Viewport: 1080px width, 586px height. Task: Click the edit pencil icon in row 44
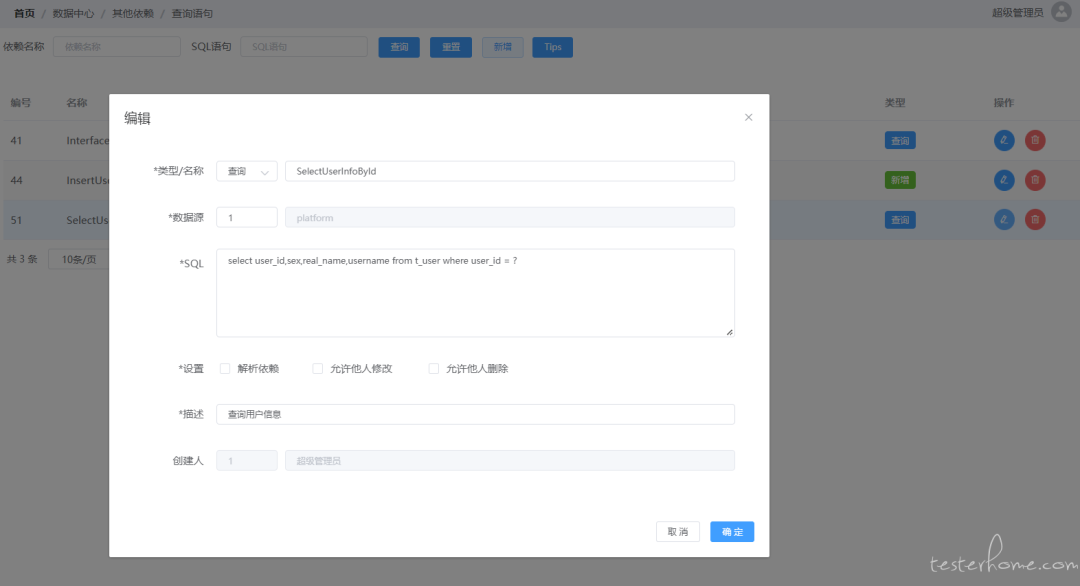coord(1004,180)
